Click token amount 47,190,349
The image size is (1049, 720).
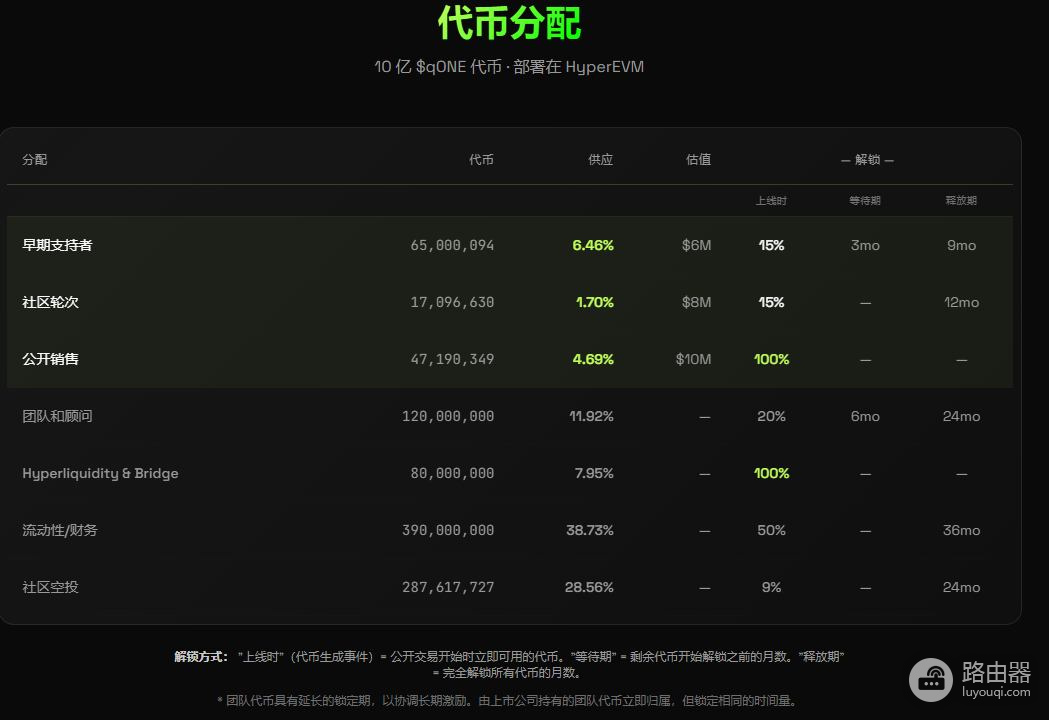click(x=452, y=359)
